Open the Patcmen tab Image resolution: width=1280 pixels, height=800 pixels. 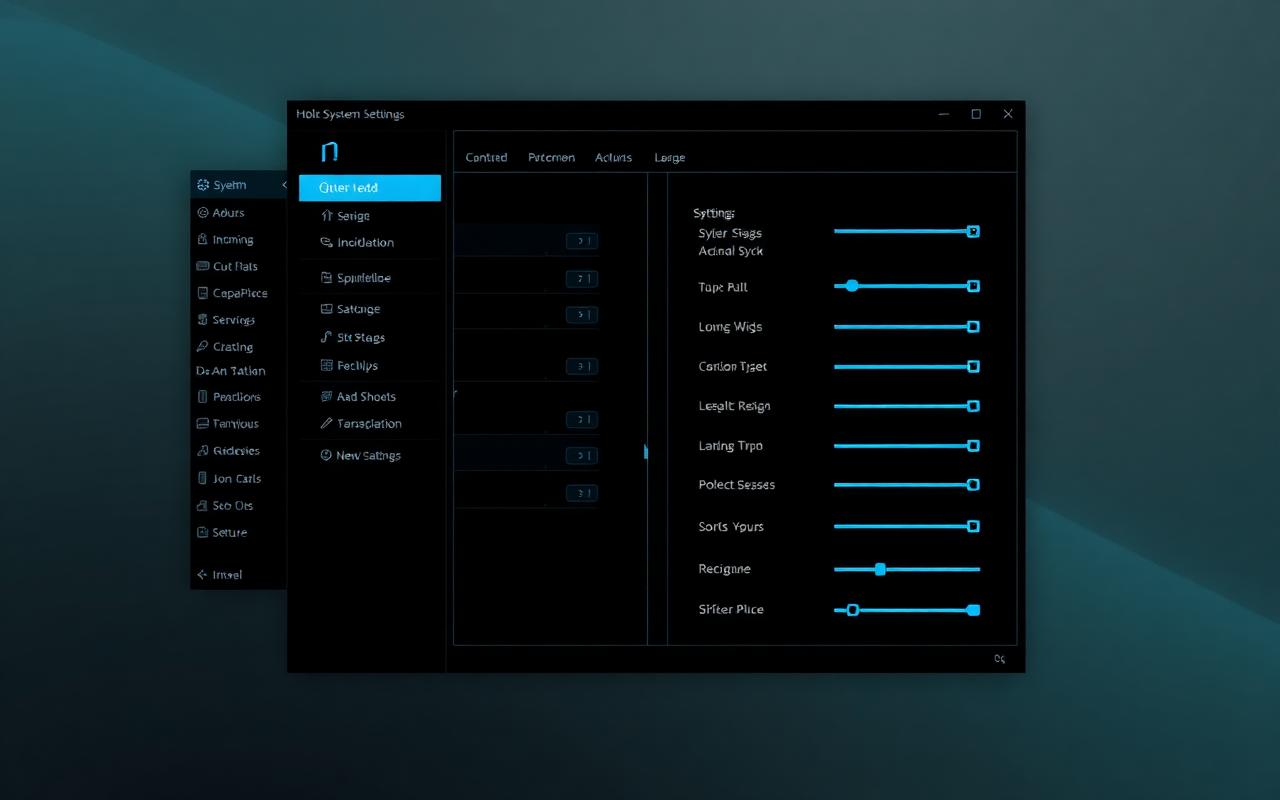[552, 158]
